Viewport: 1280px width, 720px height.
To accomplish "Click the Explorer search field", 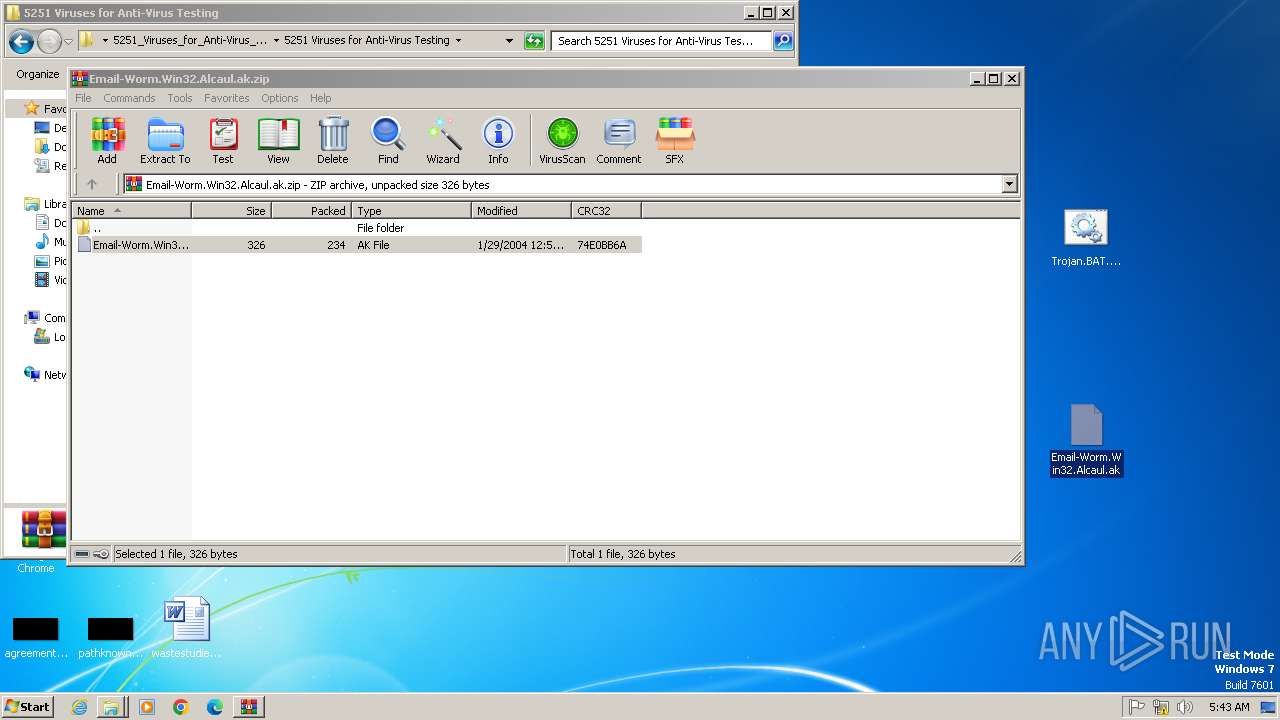I will (x=661, y=41).
